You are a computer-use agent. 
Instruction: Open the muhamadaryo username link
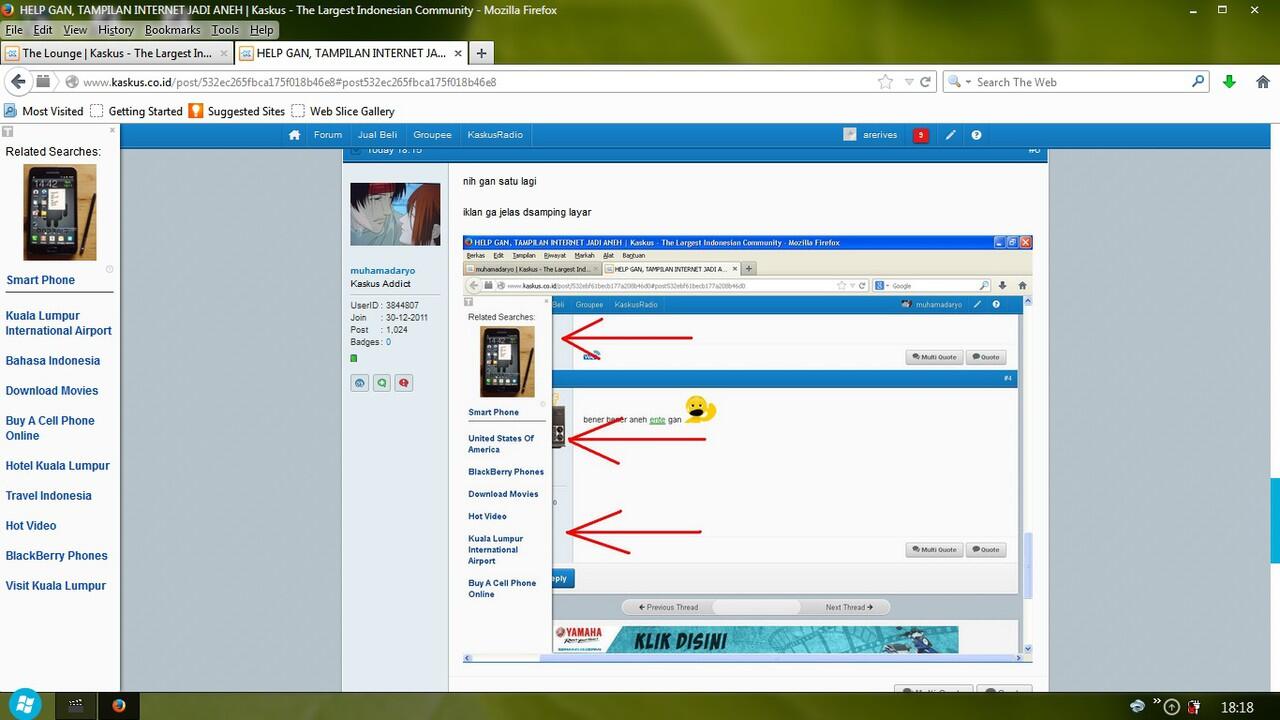pyautogui.click(x=383, y=271)
